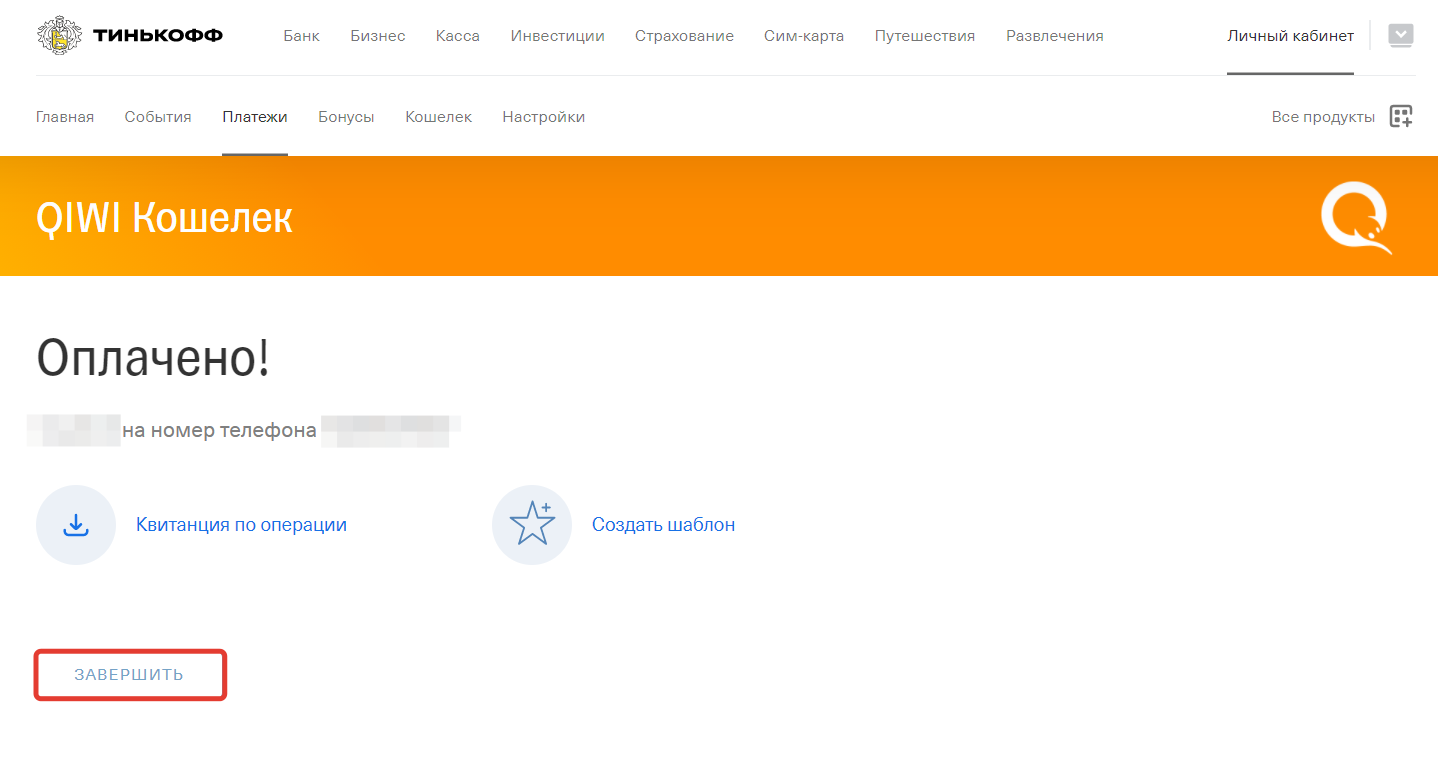Click the Оплачено! heading

(x=153, y=358)
